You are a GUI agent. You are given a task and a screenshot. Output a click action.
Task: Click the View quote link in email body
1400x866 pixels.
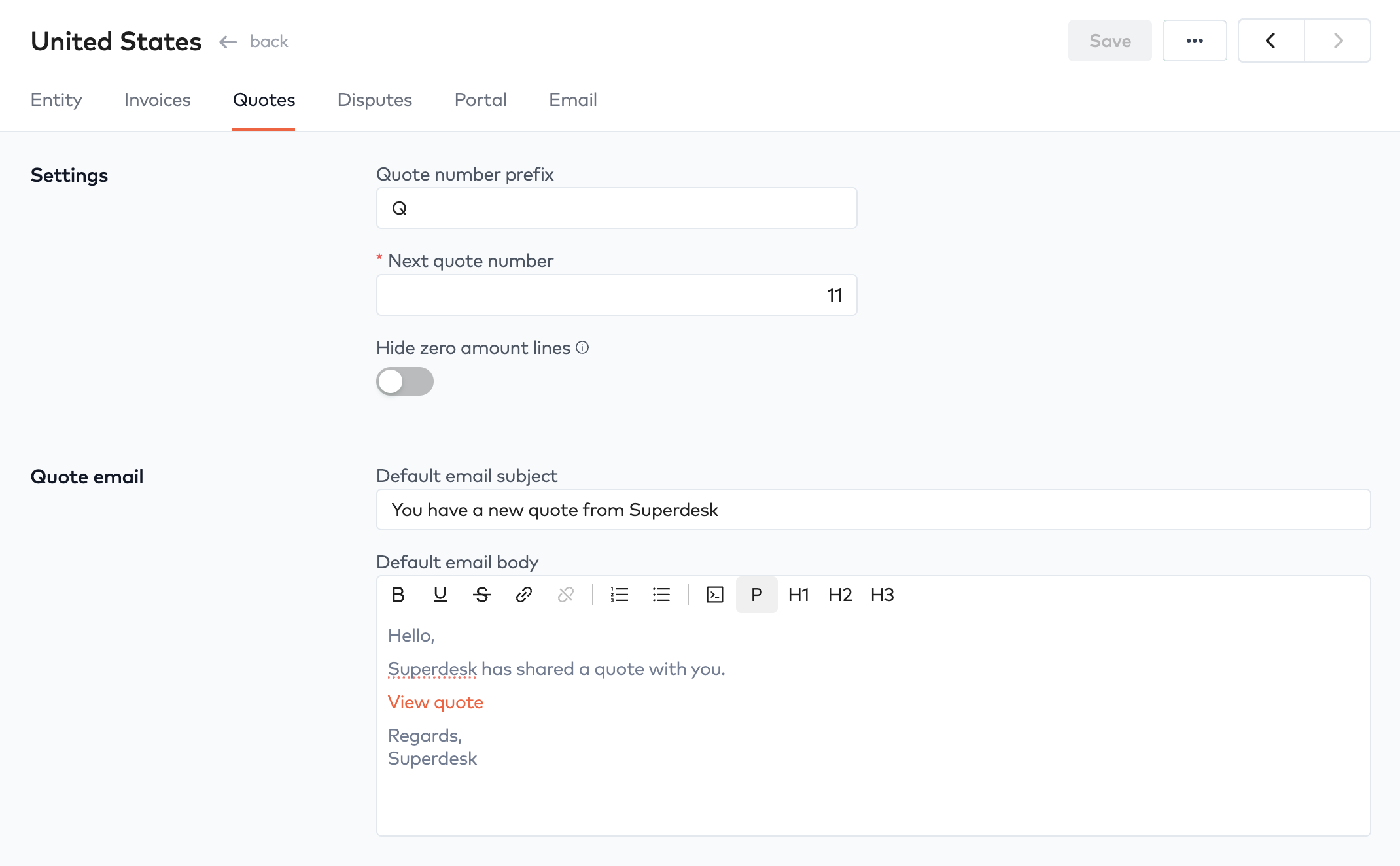point(436,702)
